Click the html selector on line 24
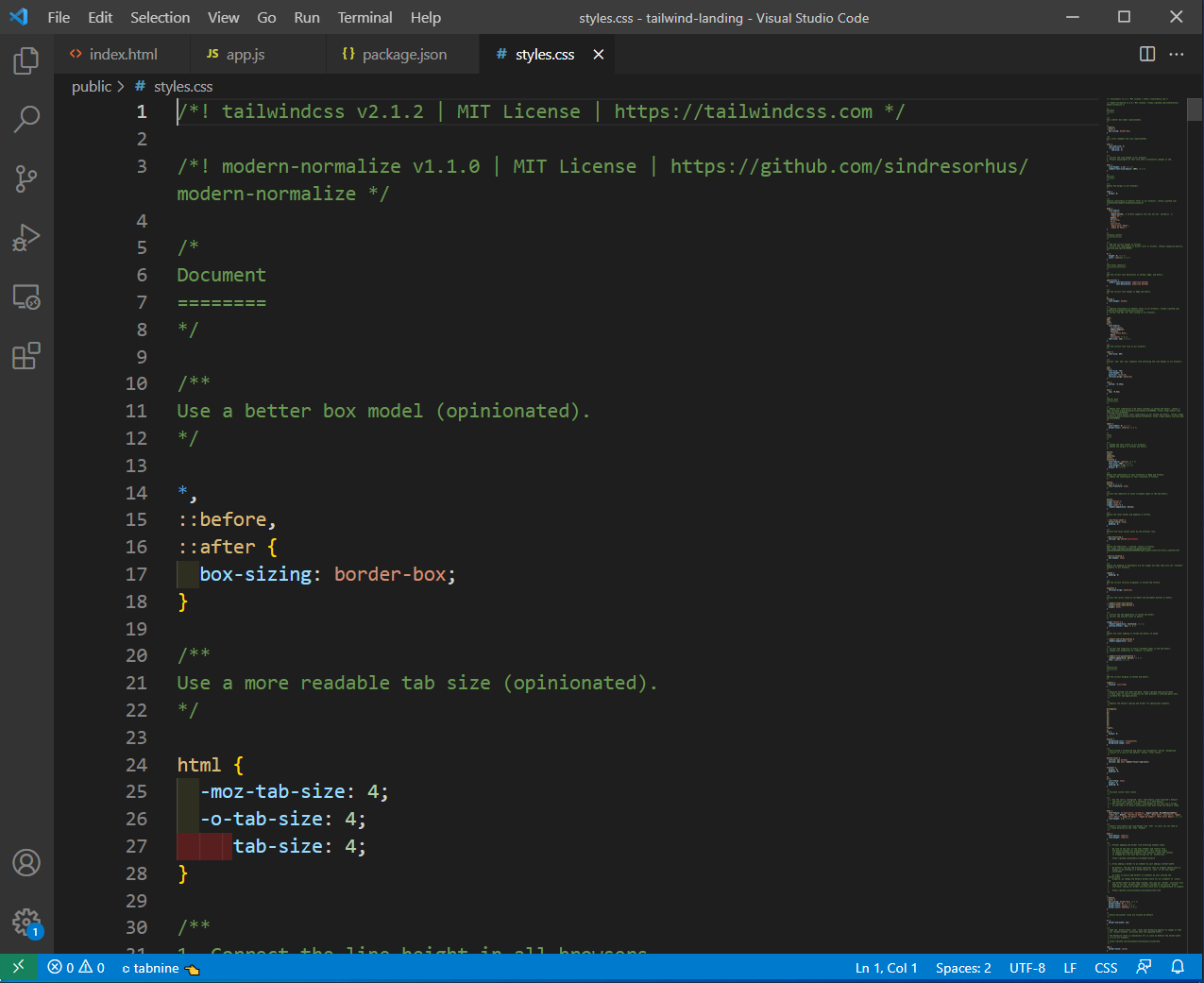 199,765
